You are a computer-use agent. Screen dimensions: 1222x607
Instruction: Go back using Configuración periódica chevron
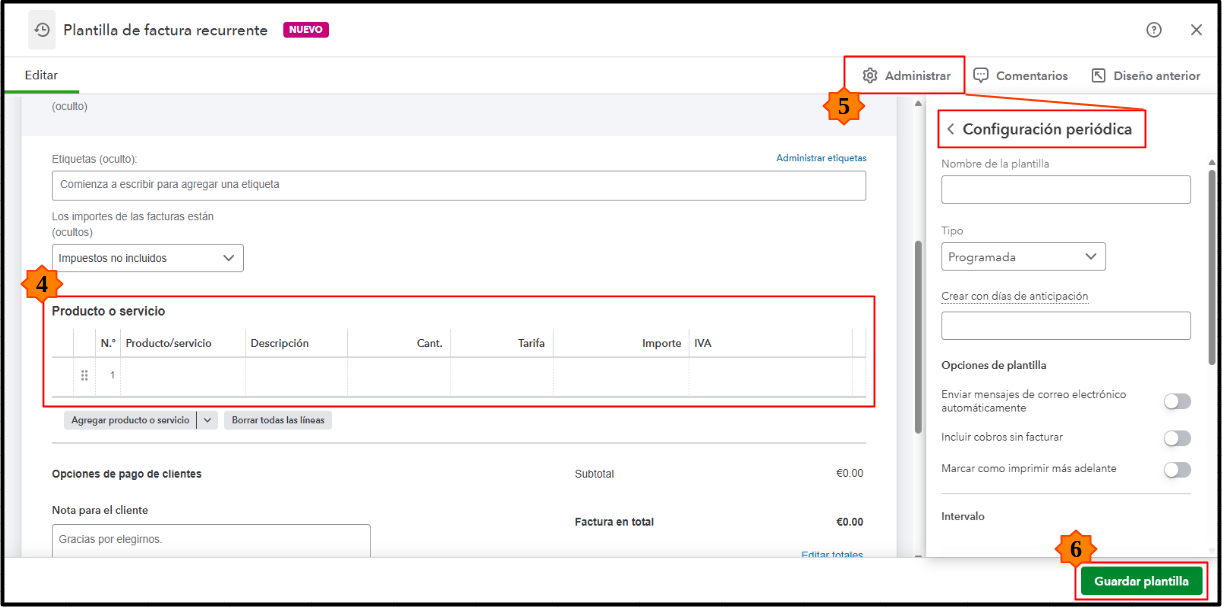click(951, 129)
